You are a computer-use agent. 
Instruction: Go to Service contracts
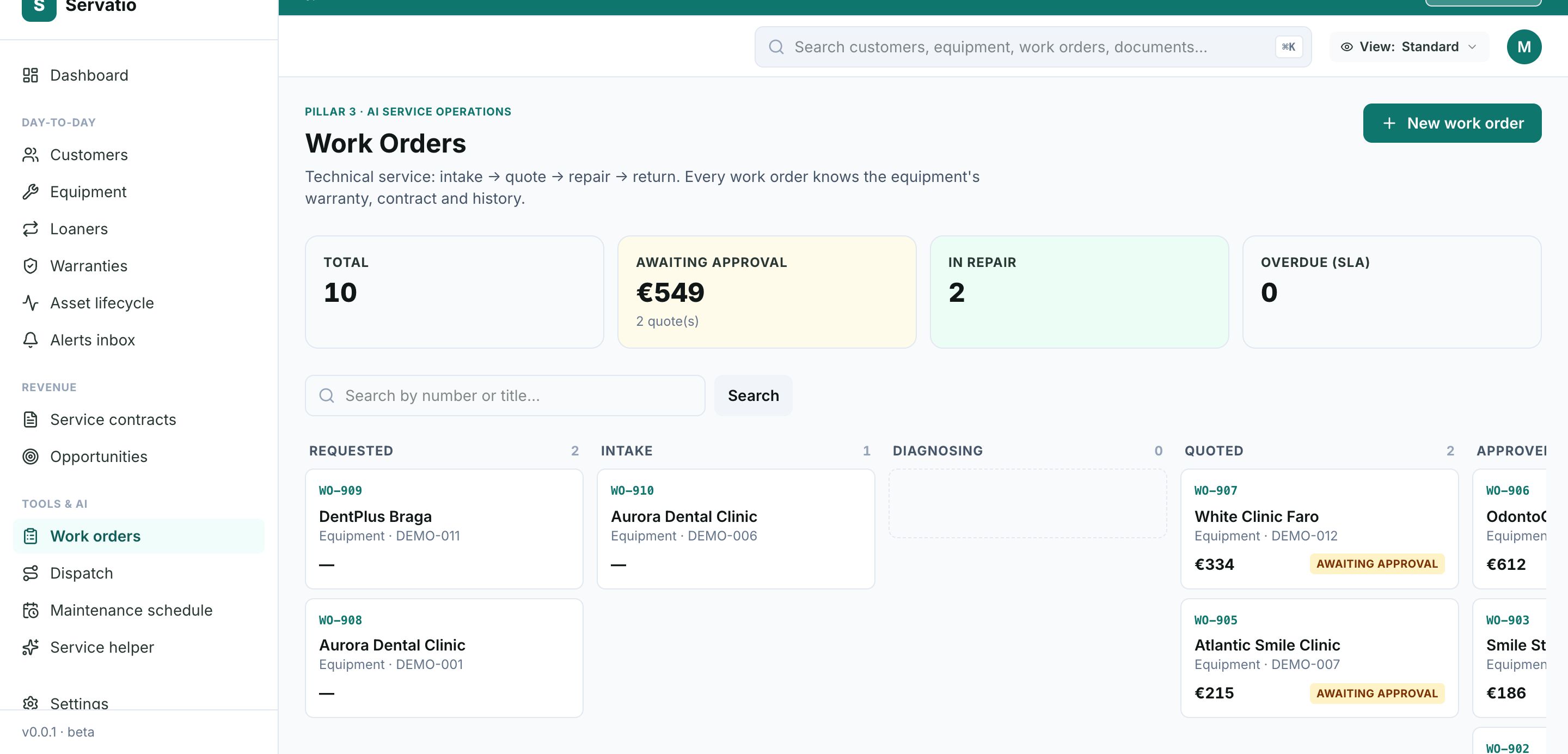click(x=139, y=419)
